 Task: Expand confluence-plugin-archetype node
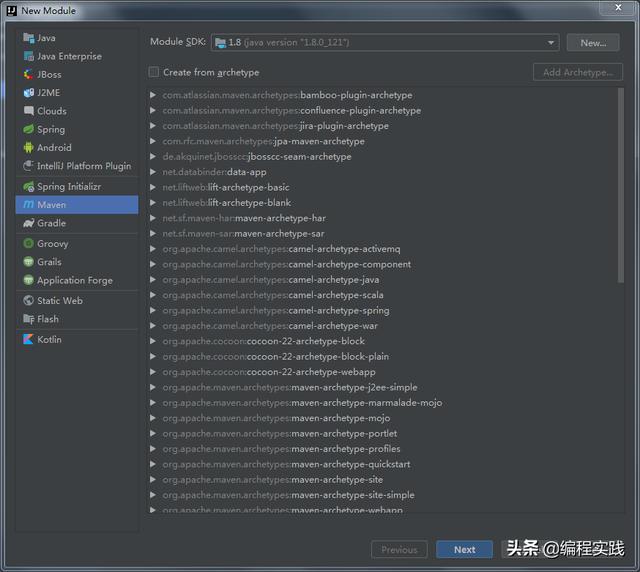[x=153, y=110]
